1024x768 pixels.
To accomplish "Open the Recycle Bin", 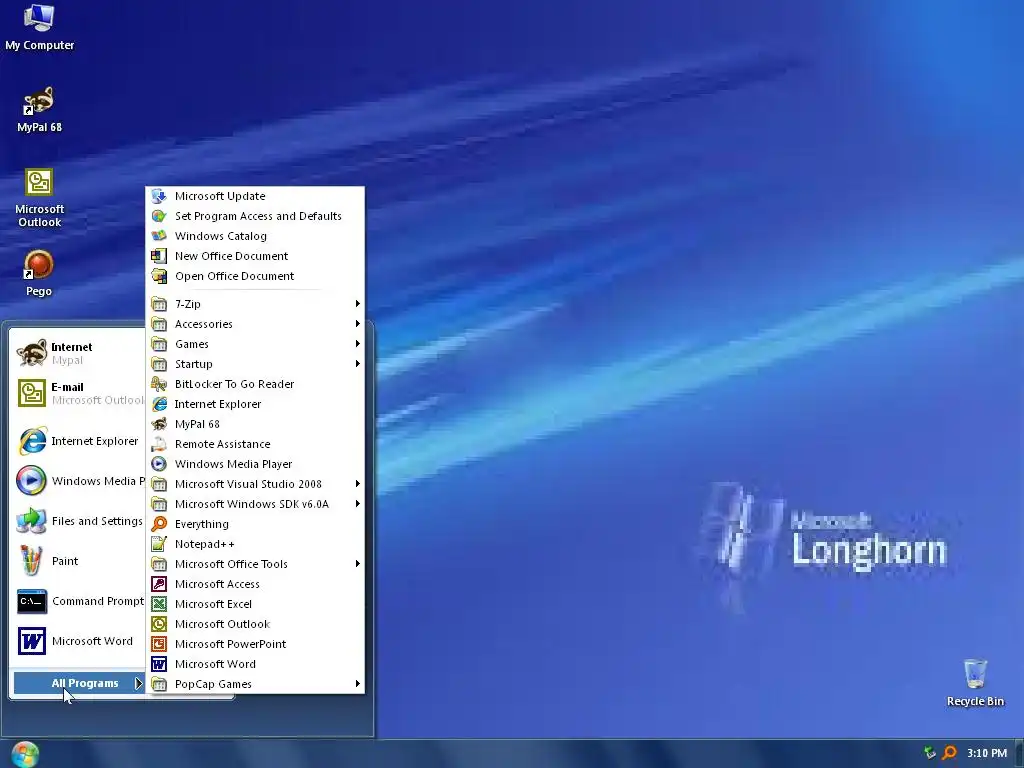I will tap(975, 682).
